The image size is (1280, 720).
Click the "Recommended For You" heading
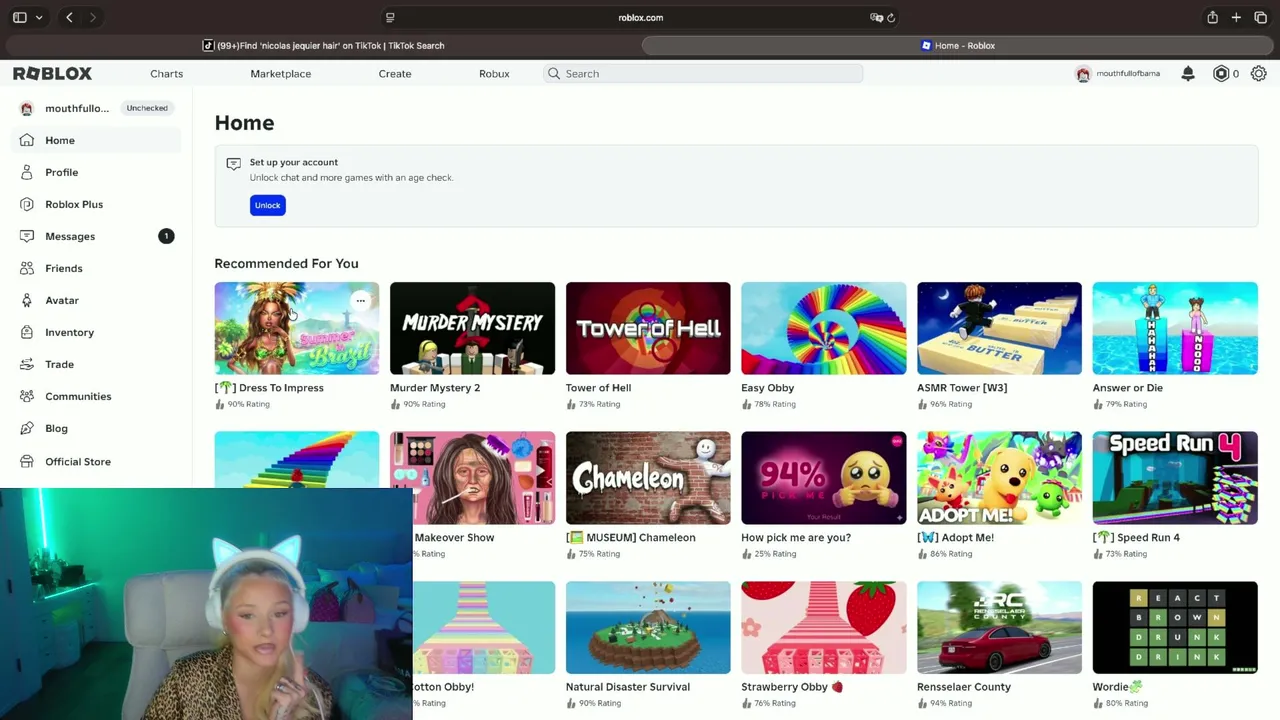pos(286,263)
